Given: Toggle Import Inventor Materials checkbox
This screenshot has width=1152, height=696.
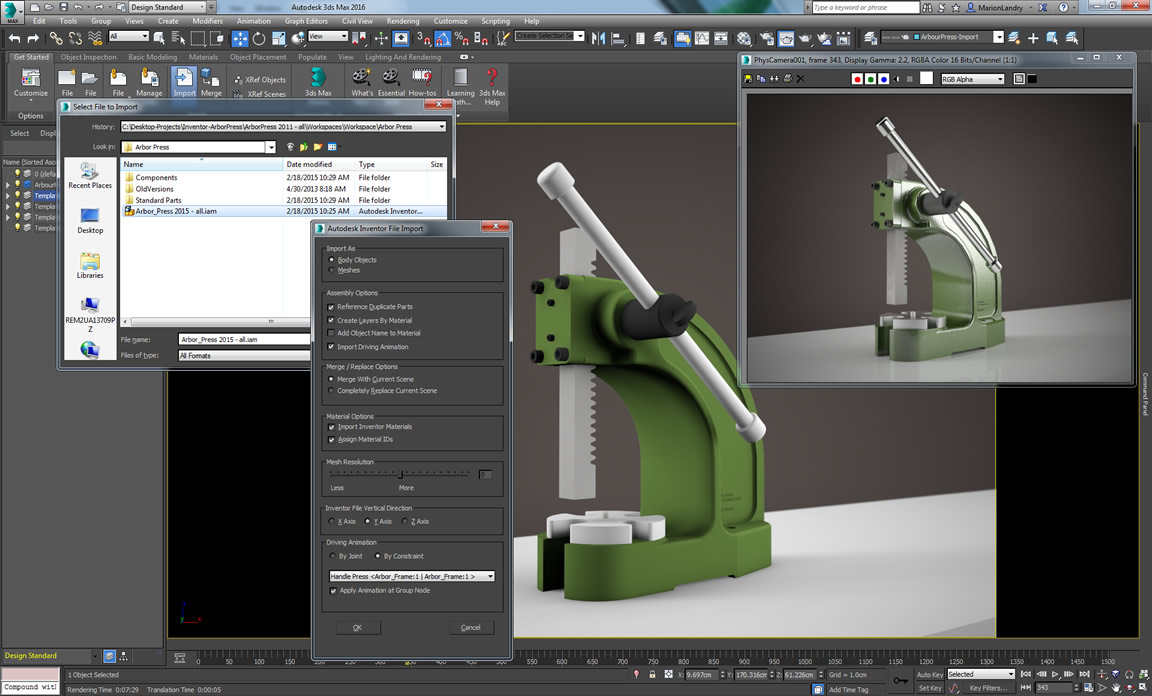Looking at the screenshot, I should click(x=331, y=427).
